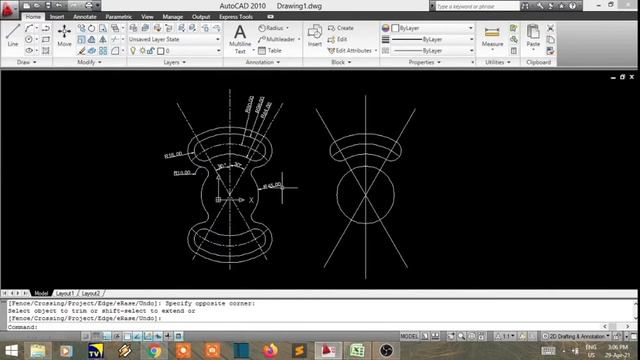
Task: Expand the Properties panel
Action: pyautogui.click(x=424, y=62)
